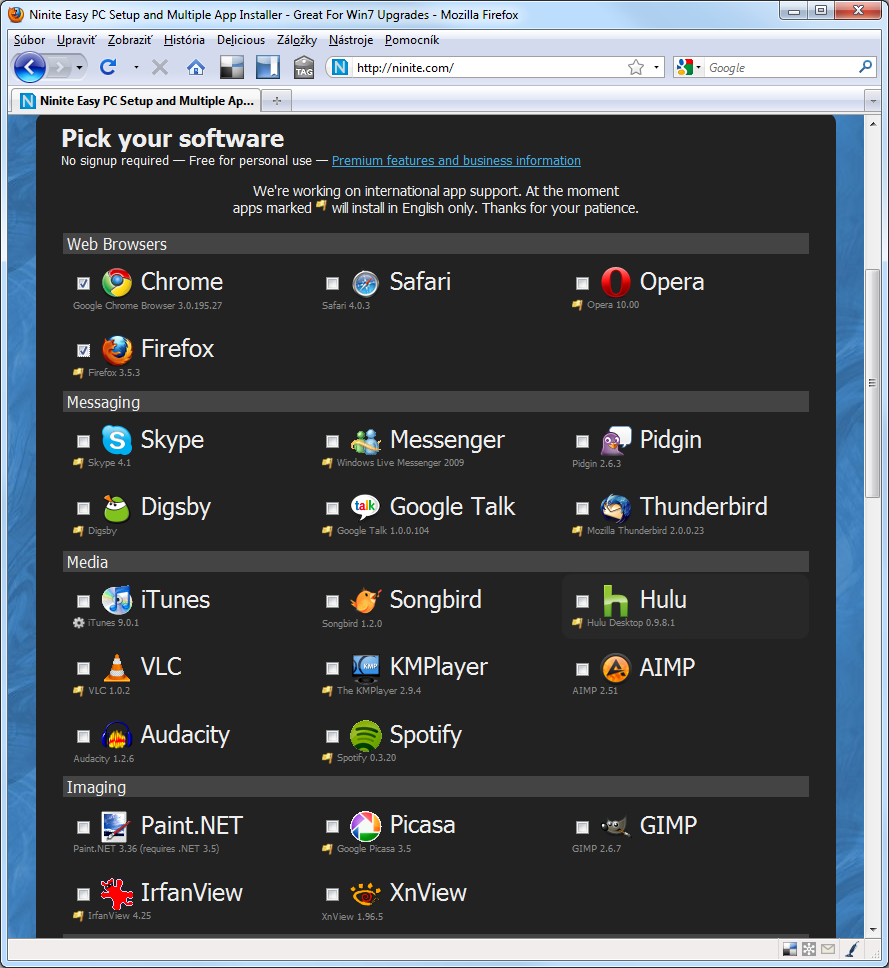The image size is (889, 968).
Task: Click the Pidgin bird icon
Action: coord(616,441)
